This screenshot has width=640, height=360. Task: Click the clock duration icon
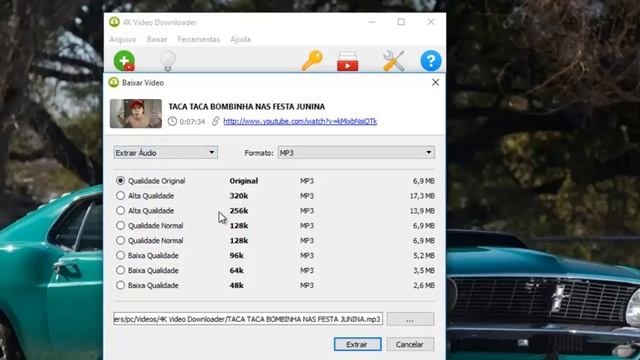(x=172, y=121)
